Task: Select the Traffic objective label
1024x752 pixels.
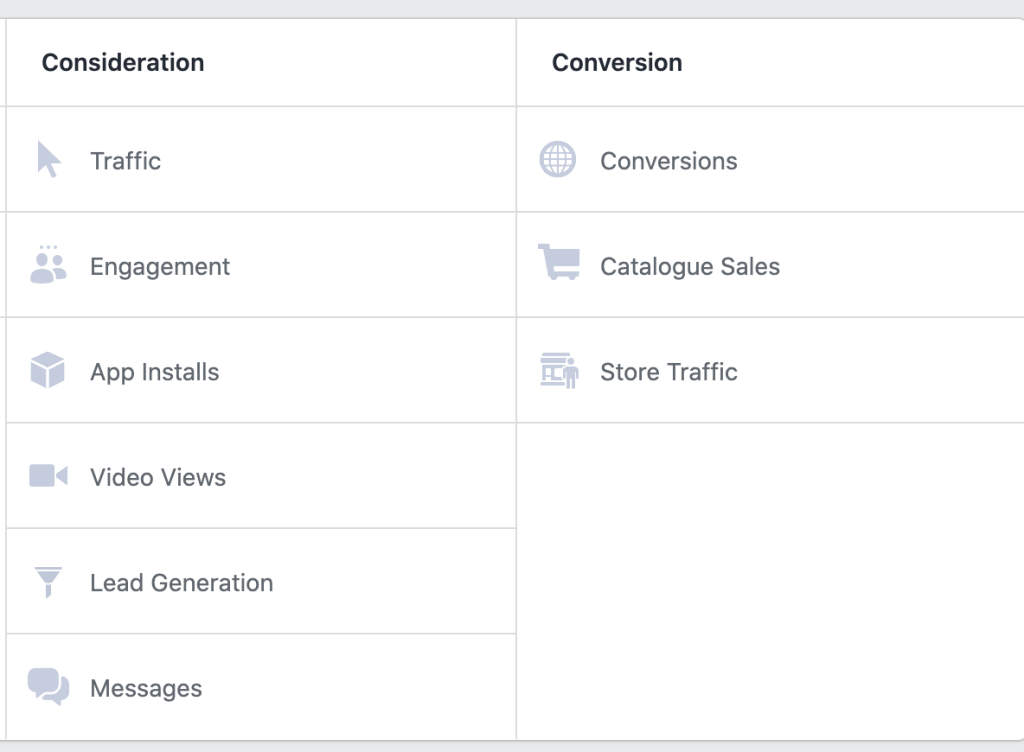Action: (x=125, y=161)
